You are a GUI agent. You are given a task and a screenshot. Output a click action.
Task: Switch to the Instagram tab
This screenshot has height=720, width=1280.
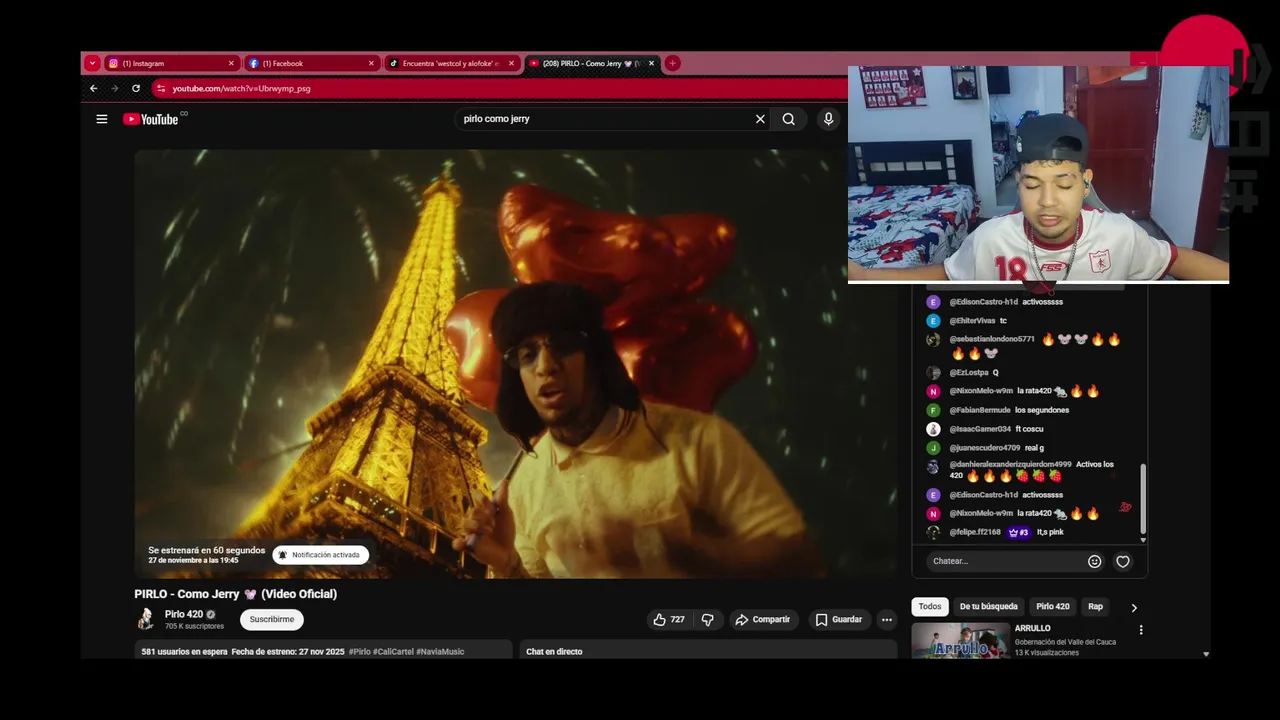171,63
